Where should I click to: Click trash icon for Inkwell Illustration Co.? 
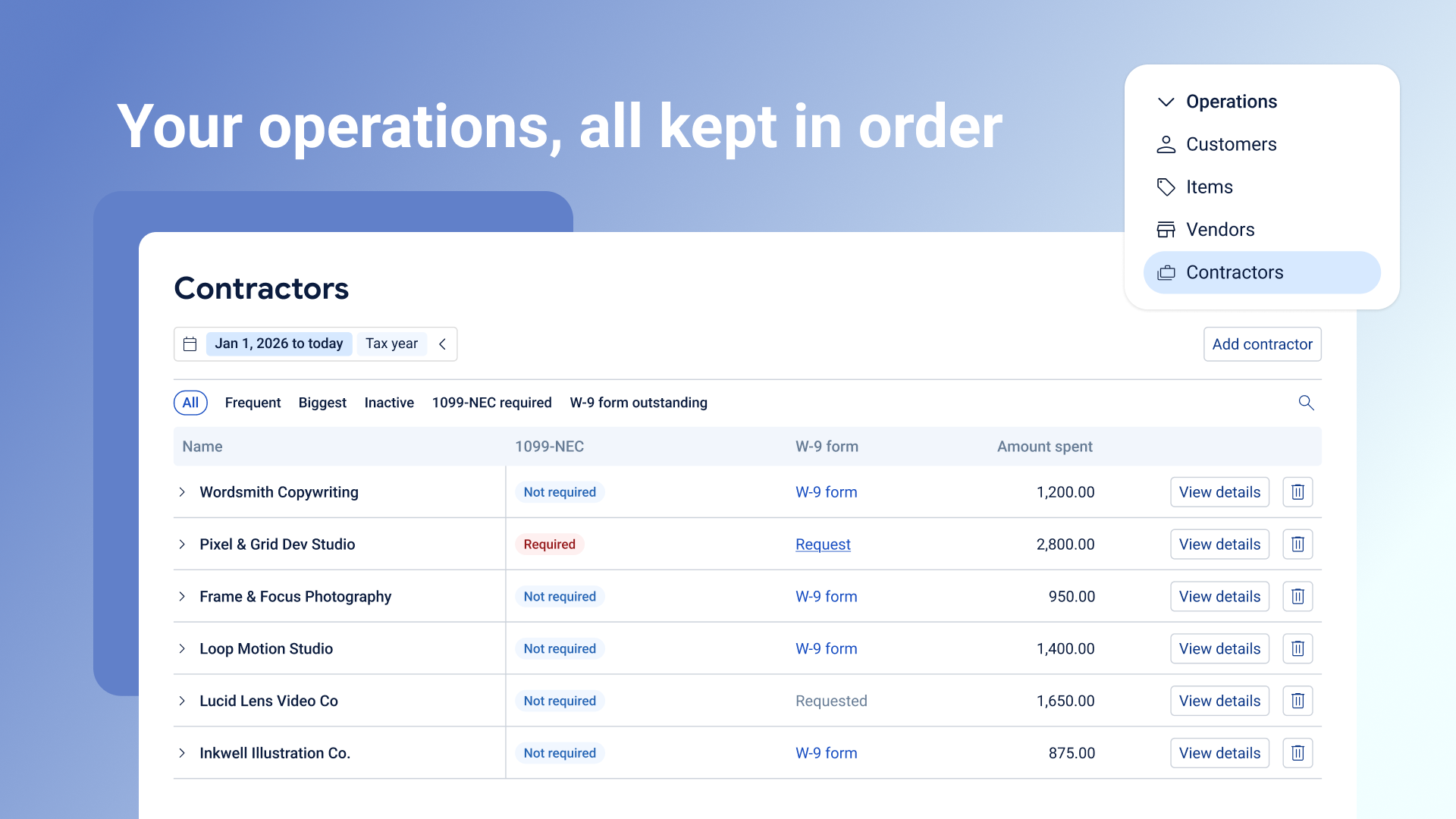pyautogui.click(x=1298, y=753)
